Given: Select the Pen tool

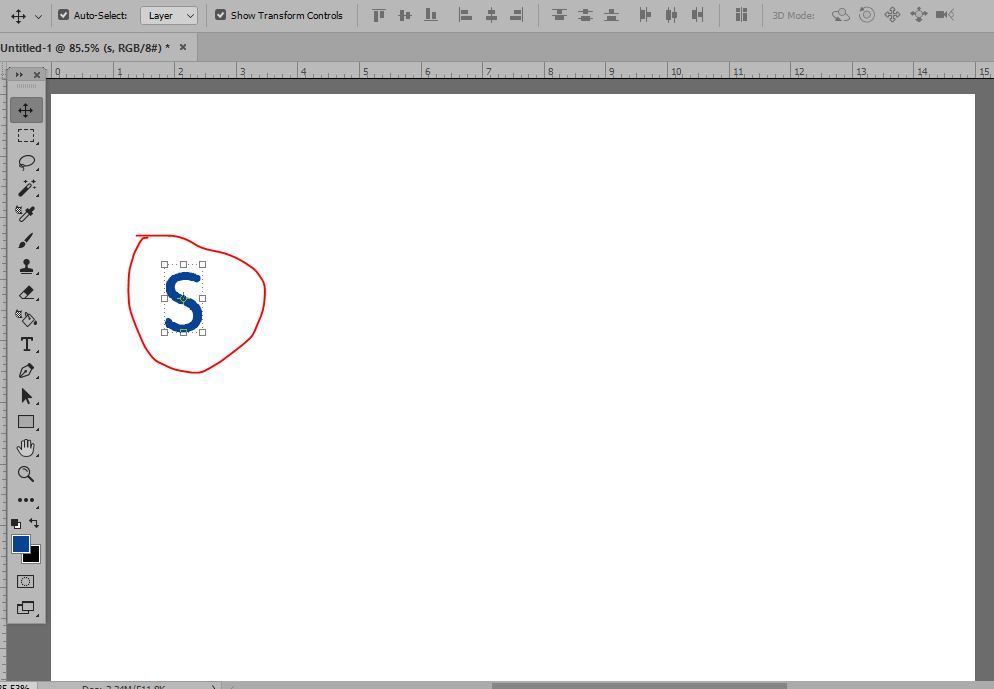Looking at the screenshot, I should tap(26, 370).
